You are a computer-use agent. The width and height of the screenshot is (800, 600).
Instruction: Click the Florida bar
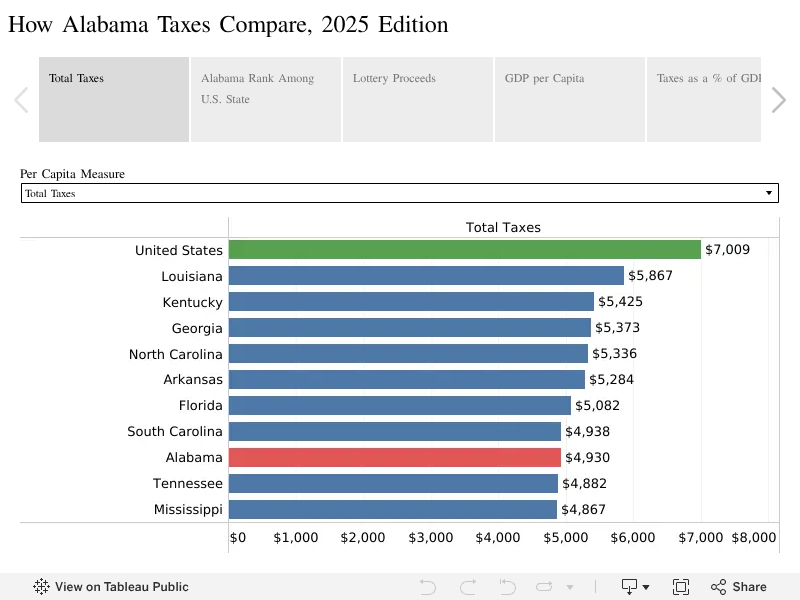(x=400, y=406)
